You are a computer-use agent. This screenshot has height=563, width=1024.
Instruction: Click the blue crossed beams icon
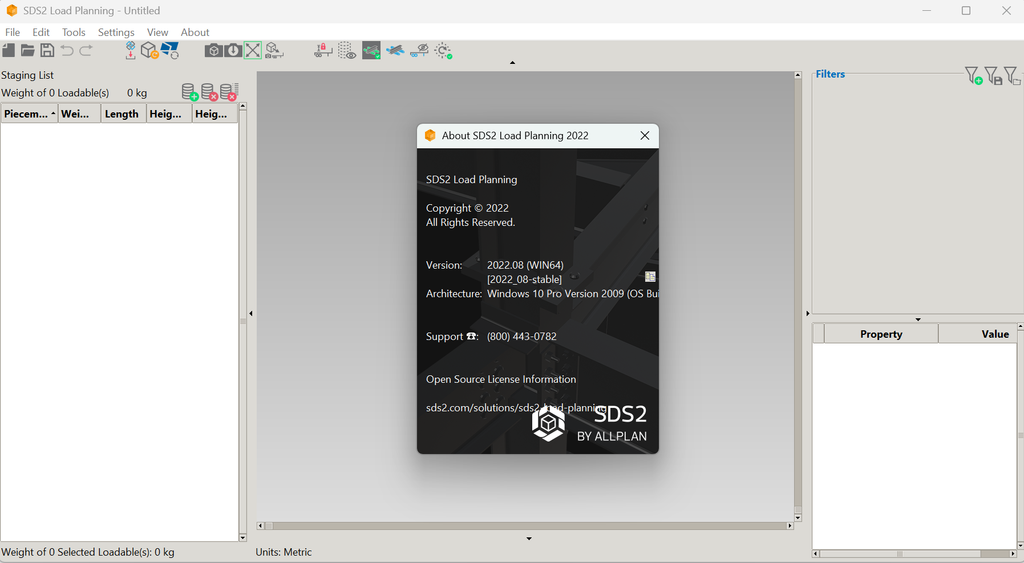395,50
